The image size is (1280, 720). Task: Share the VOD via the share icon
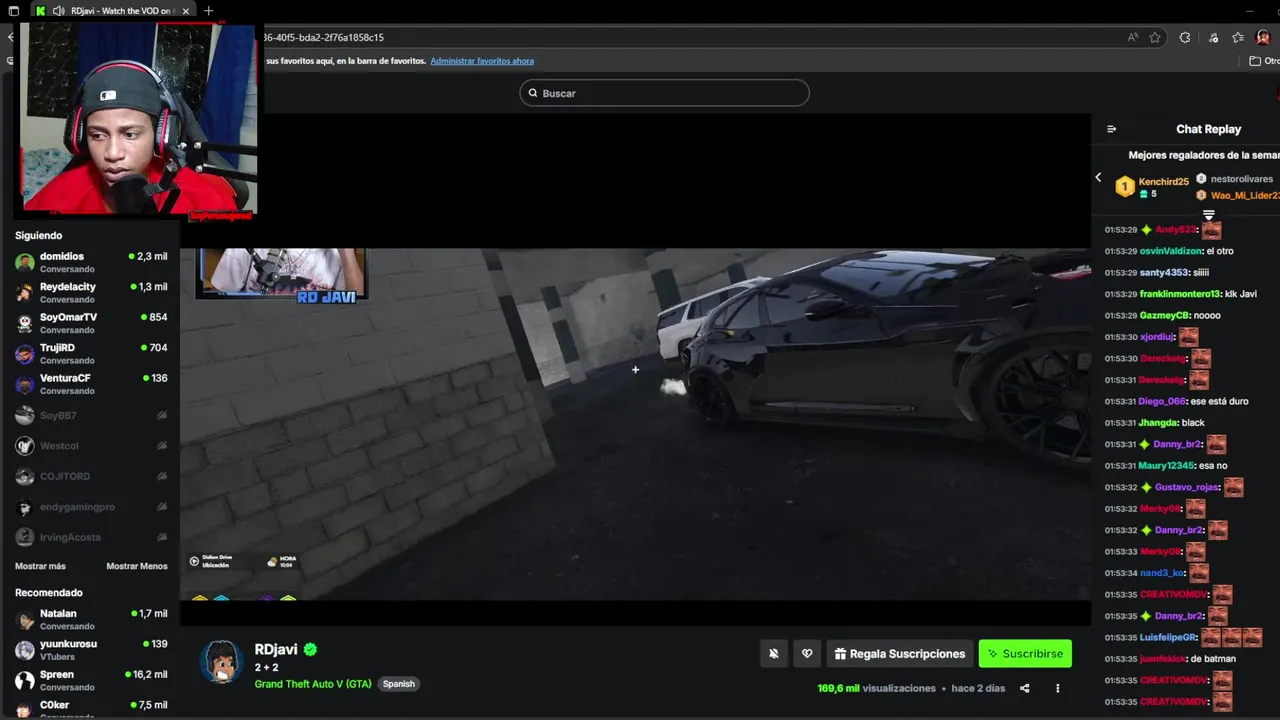click(1024, 688)
